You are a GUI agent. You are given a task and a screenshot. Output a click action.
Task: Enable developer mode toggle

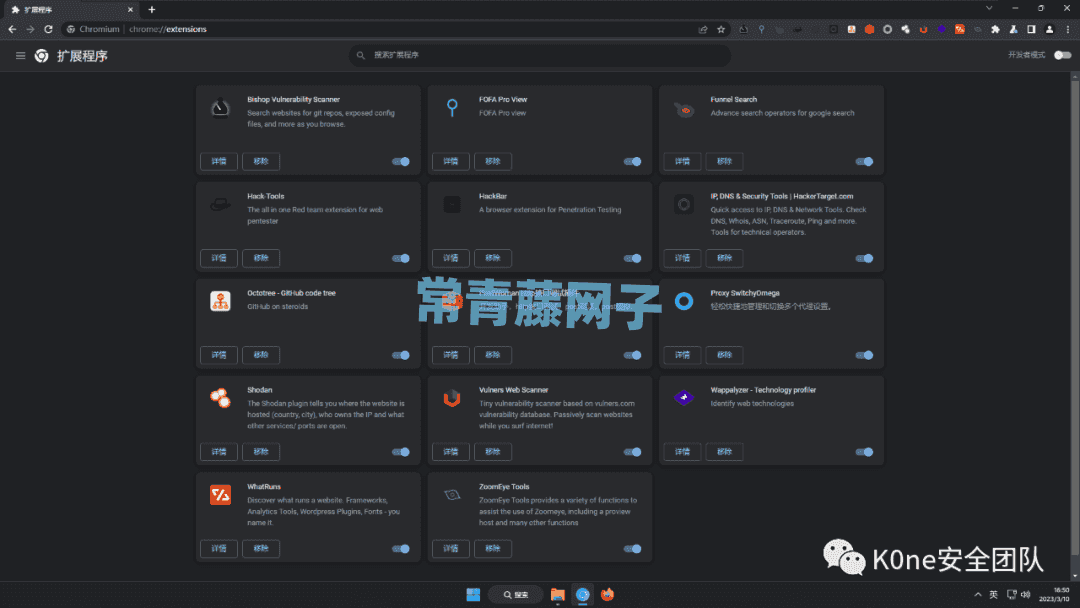(x=1062, y=55)
